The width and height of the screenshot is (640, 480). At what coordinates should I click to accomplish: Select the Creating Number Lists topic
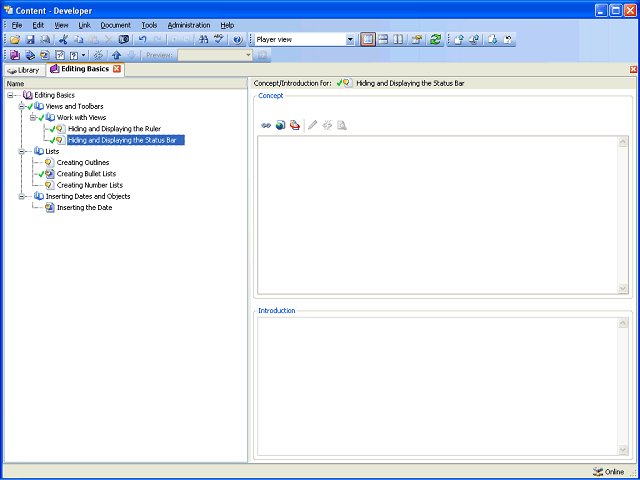(89, 185)
